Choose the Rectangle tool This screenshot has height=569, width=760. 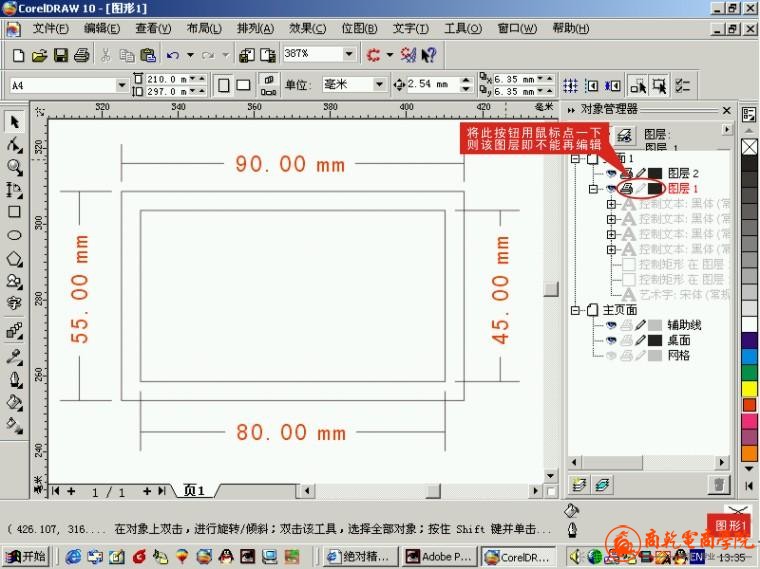coord(15,212)
